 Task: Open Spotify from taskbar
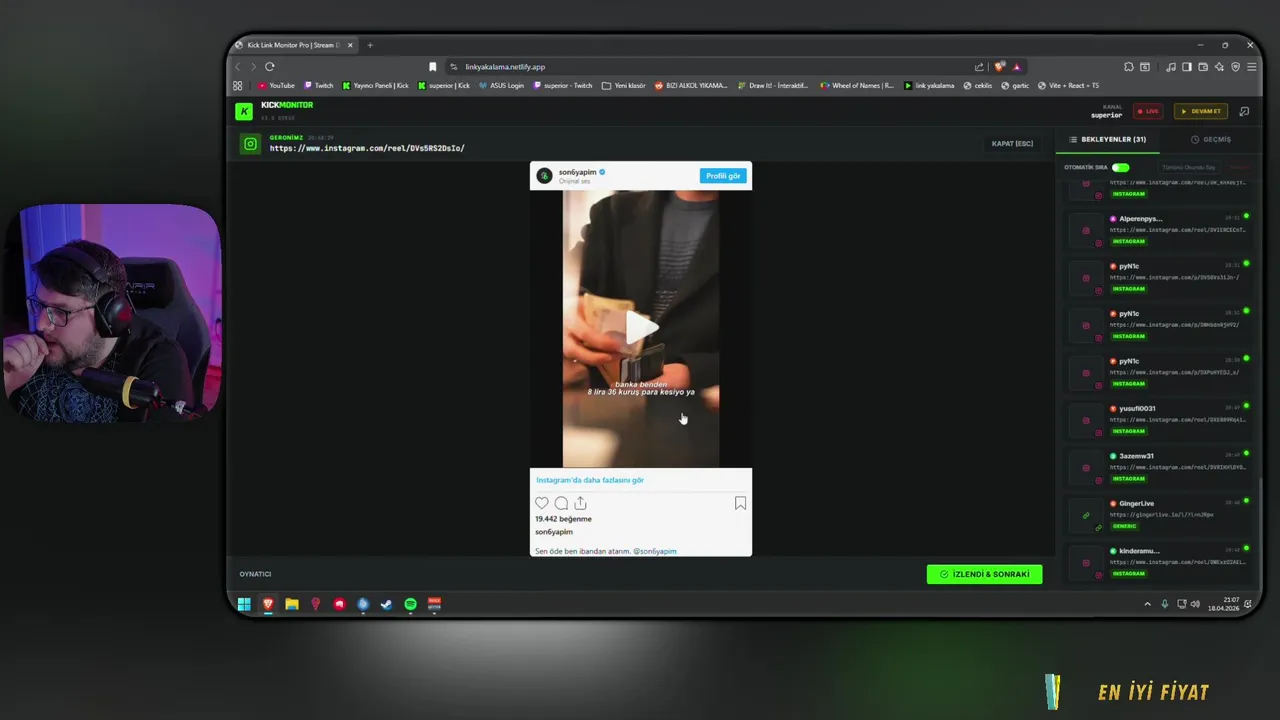410,604
